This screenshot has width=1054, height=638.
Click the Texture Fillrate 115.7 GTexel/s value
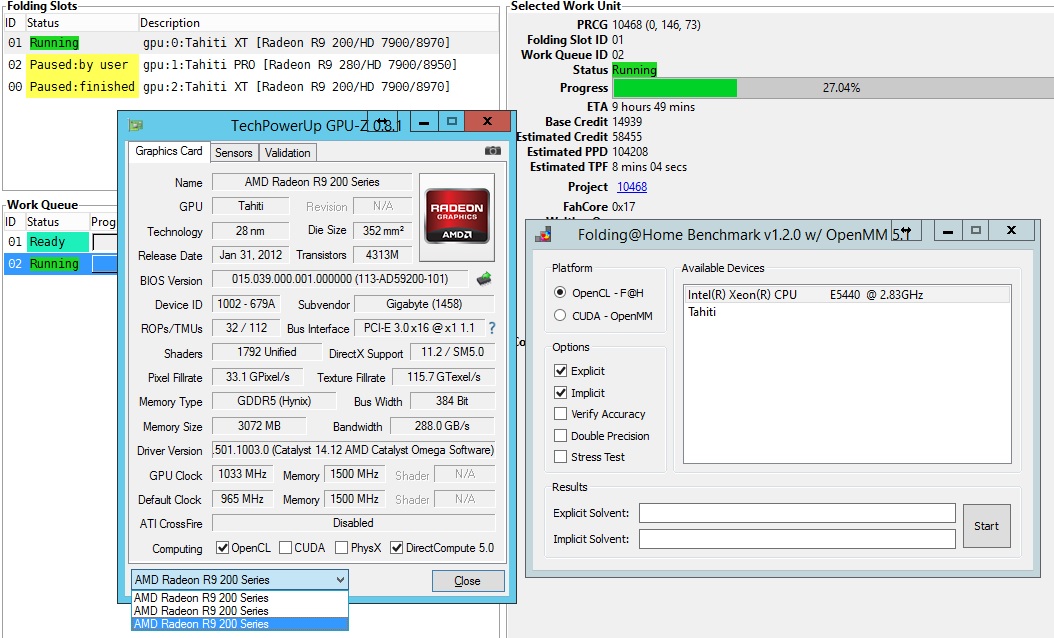(444, 376)
